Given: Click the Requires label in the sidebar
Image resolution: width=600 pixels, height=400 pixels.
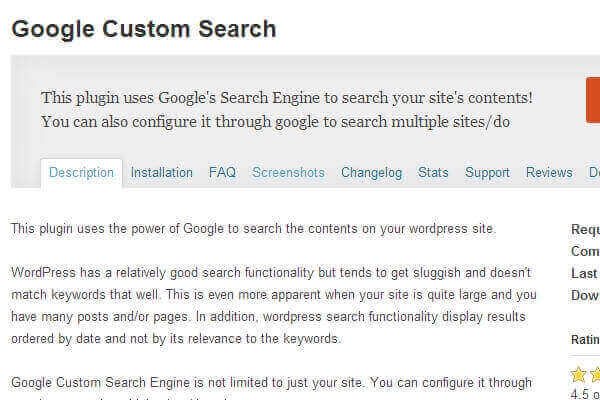Looking at the screenshot, I should pos(585,229).
